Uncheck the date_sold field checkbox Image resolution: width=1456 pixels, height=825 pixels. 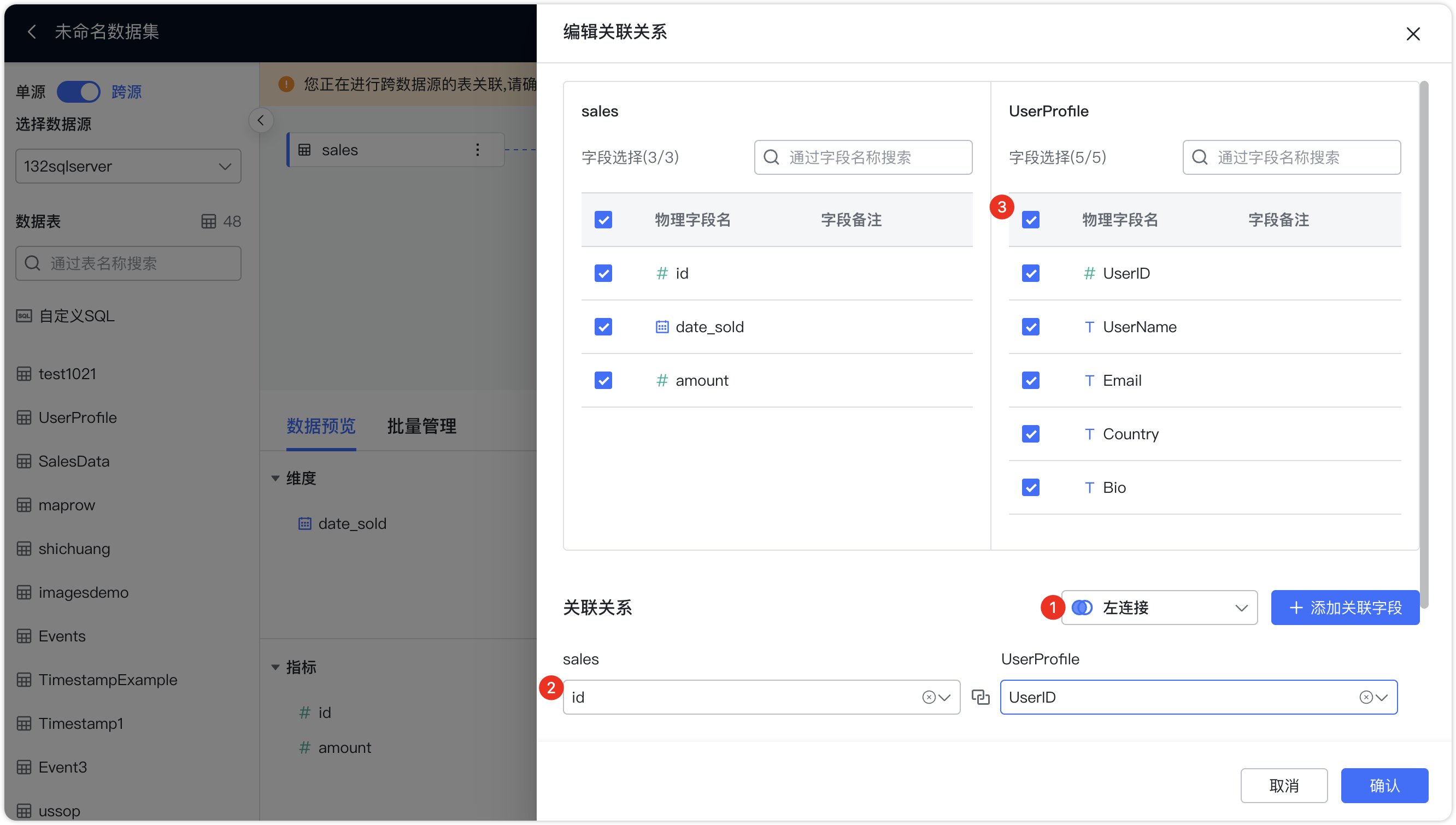[x=603, y=327]
